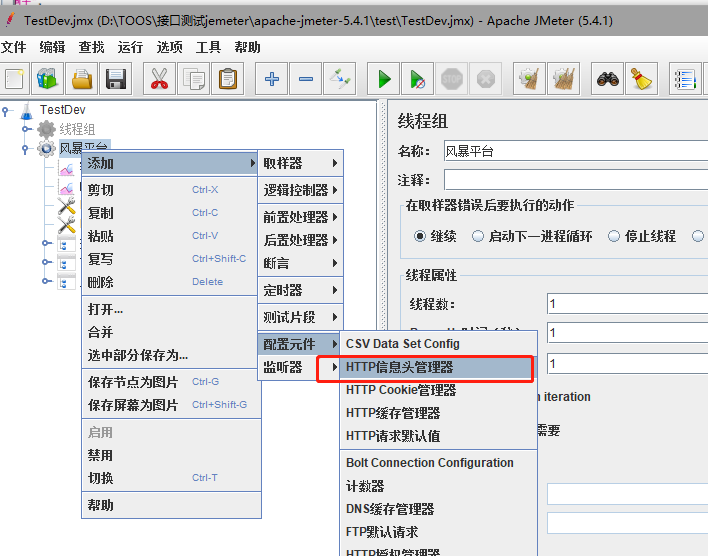Click the Expand all plus icon
Screen dimensions: 708x556
tap(271, 79)
